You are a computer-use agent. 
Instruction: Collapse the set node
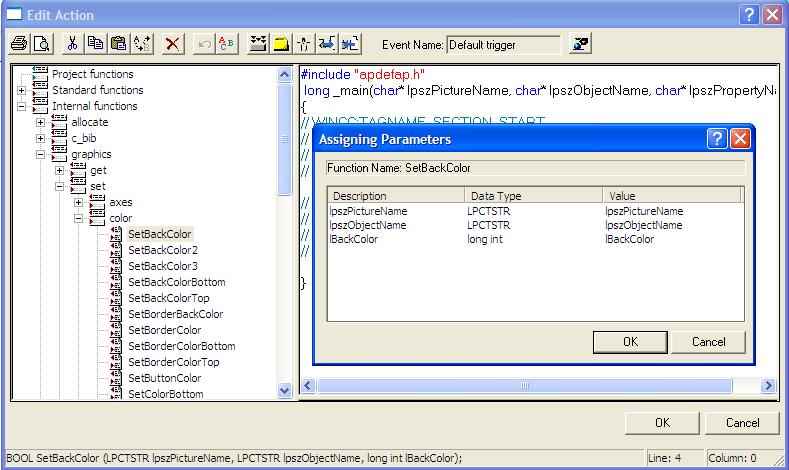point(60,187)
